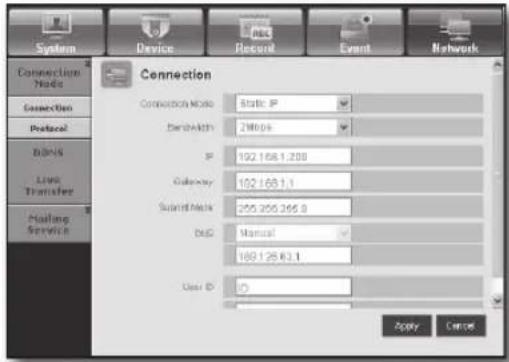Screen dimensions: 509x362
Task: Click the Apply button
Action: [x=407, y=326]
